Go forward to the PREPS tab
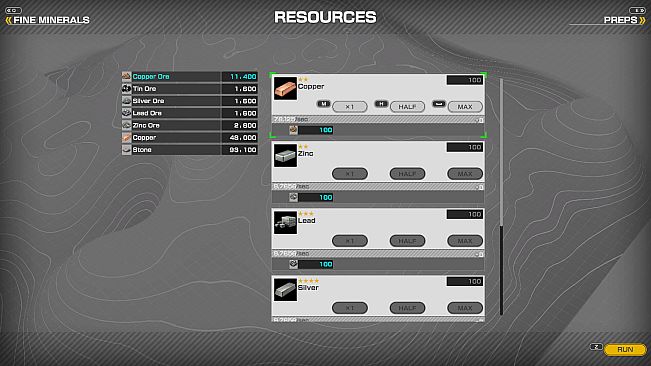Screen dimensions: 651x366 [624, 20]
